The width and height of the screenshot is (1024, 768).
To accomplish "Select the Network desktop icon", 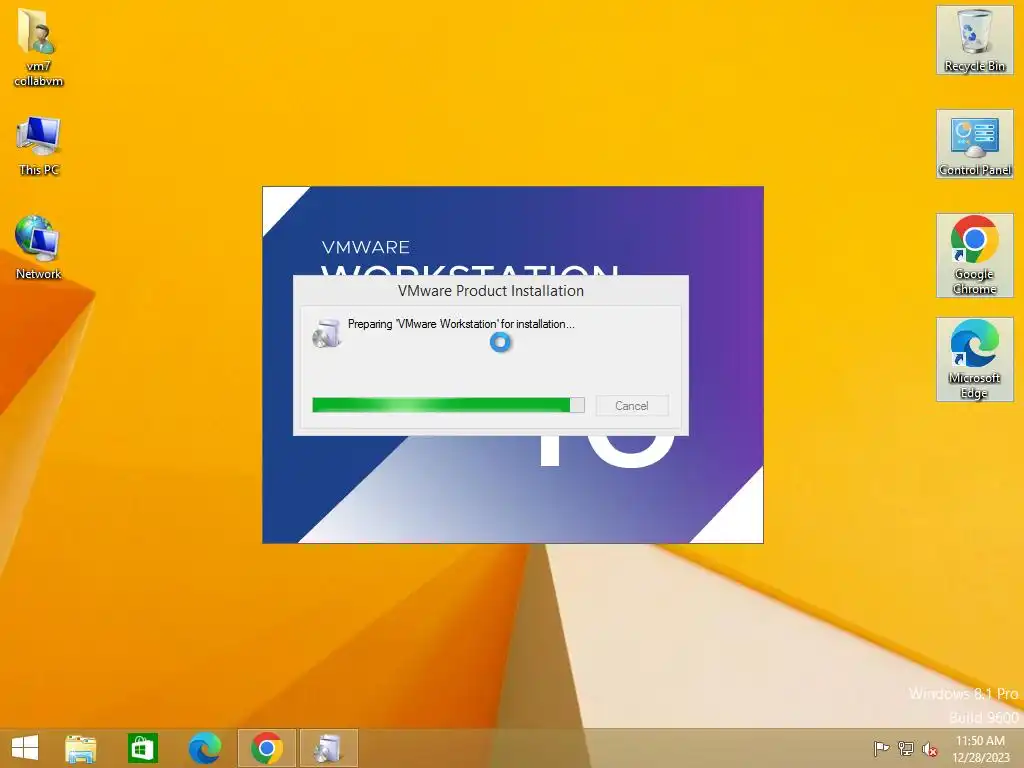I will click(39, 248).
